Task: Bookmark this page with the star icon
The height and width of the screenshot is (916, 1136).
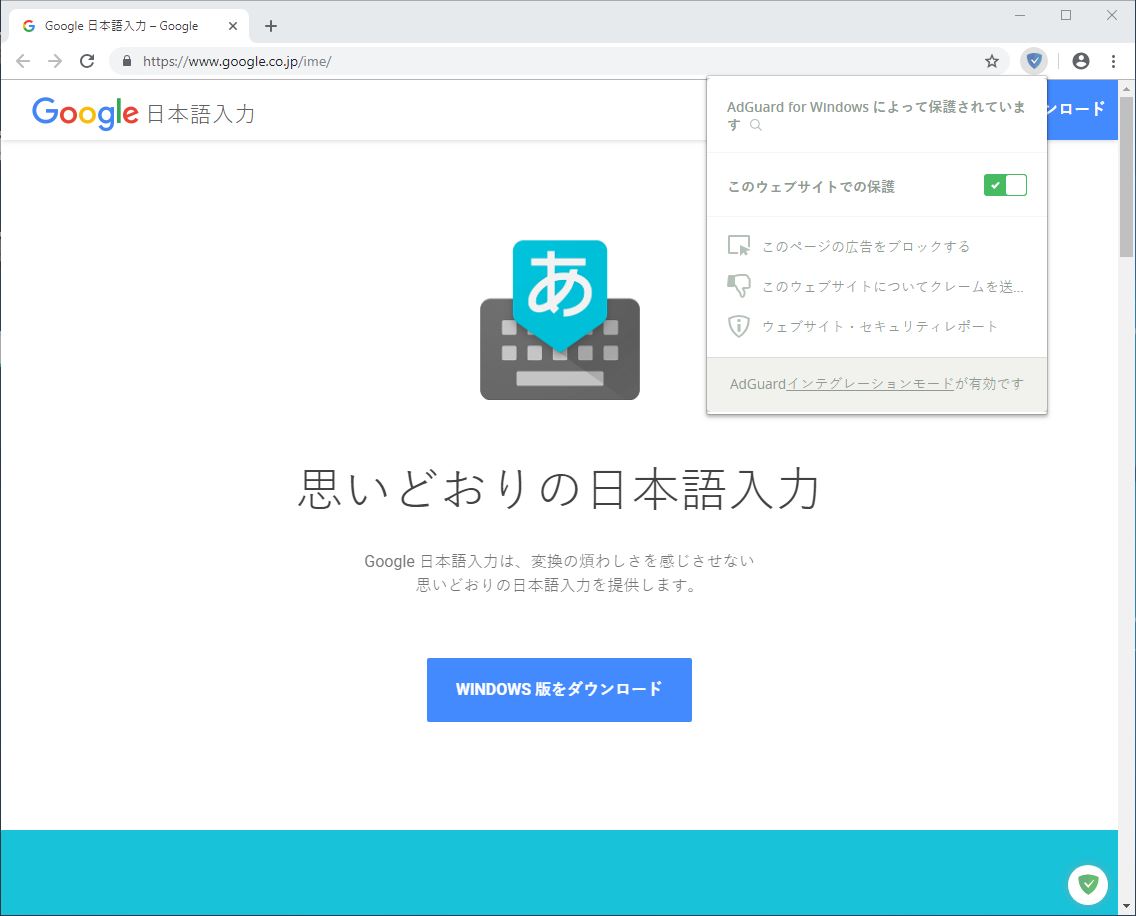Action: 992,61
